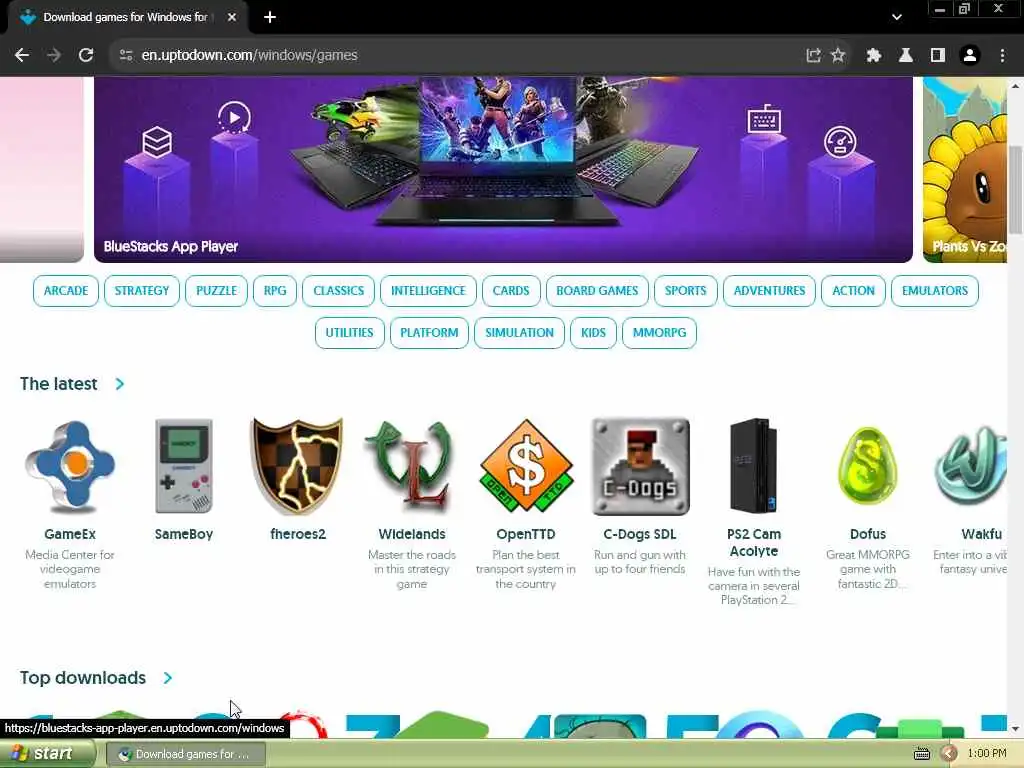Choose the CARDS category

tap(511, 291)
